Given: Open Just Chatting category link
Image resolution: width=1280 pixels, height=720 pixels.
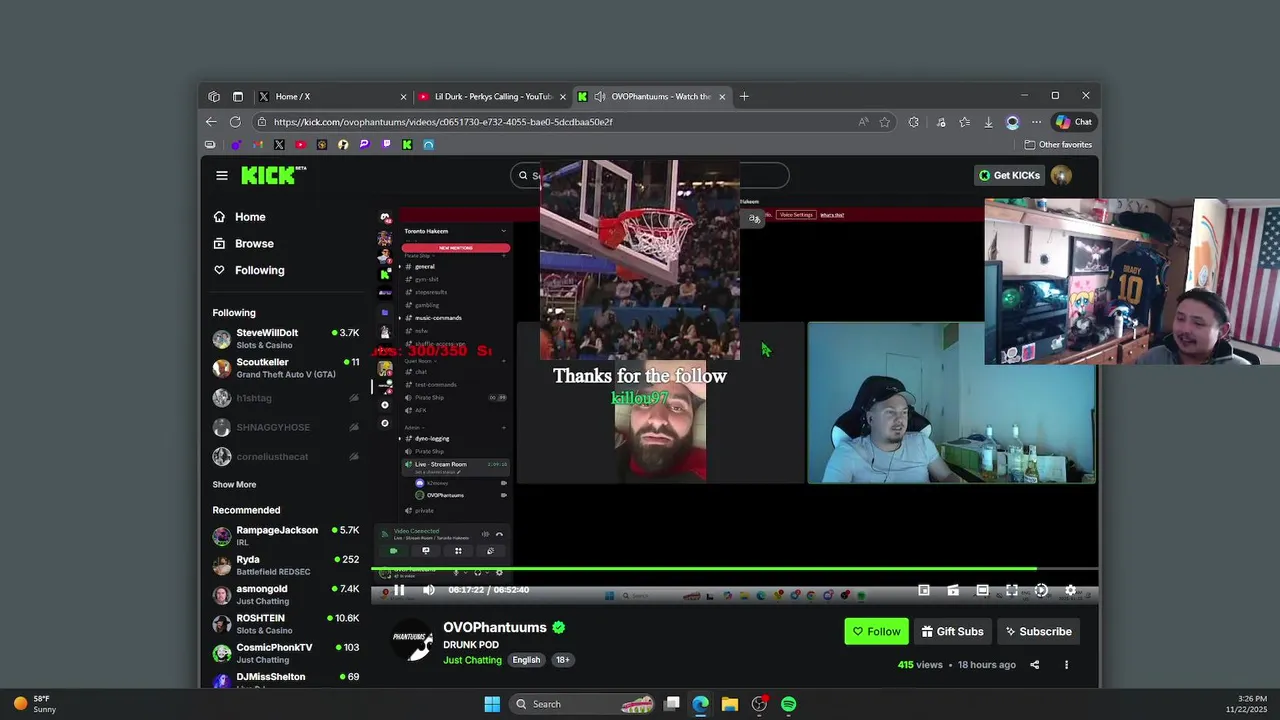Looking at the screenshot, I should coord(472,660).
